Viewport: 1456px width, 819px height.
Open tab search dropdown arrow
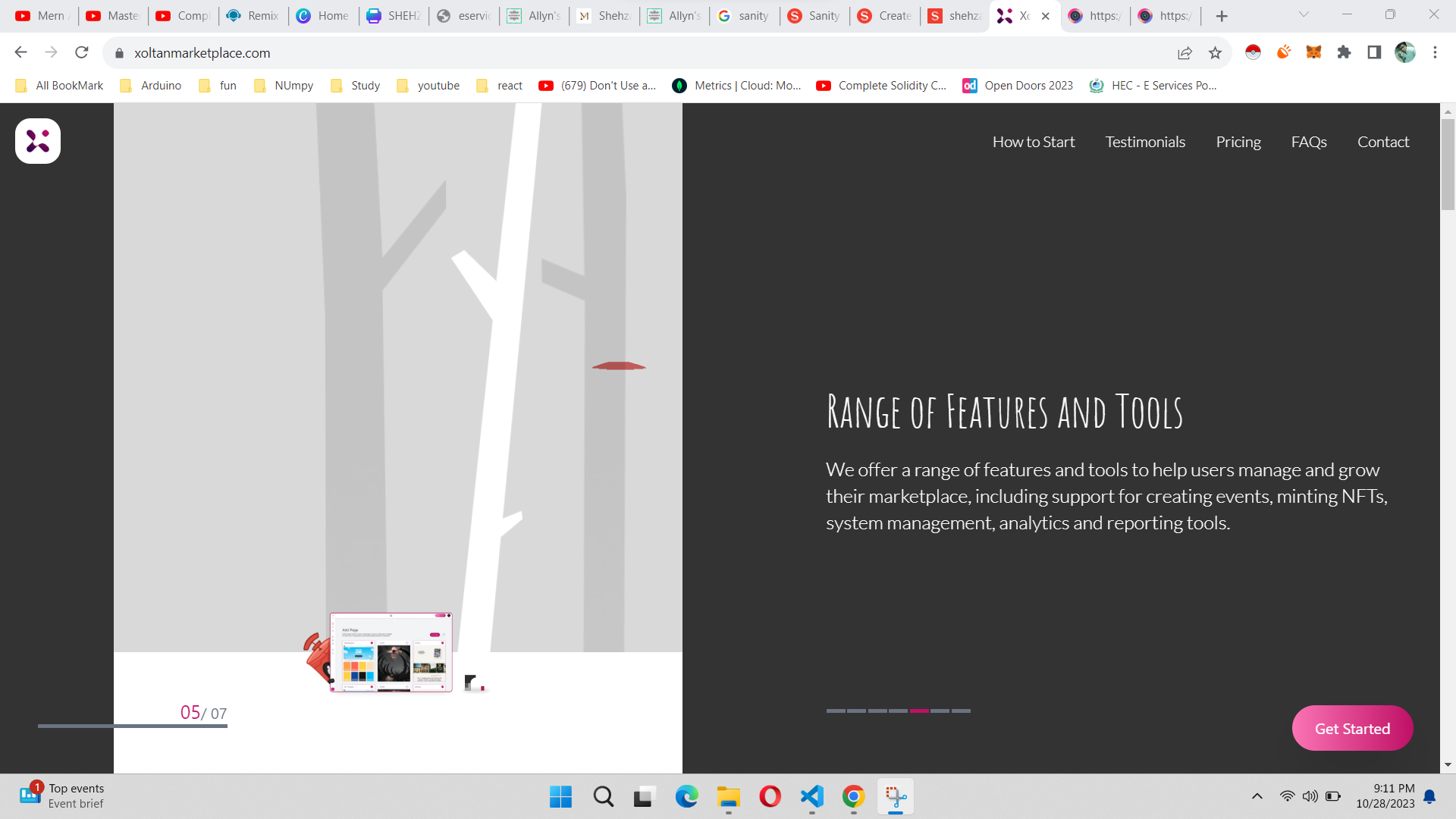pos(1304,14)
